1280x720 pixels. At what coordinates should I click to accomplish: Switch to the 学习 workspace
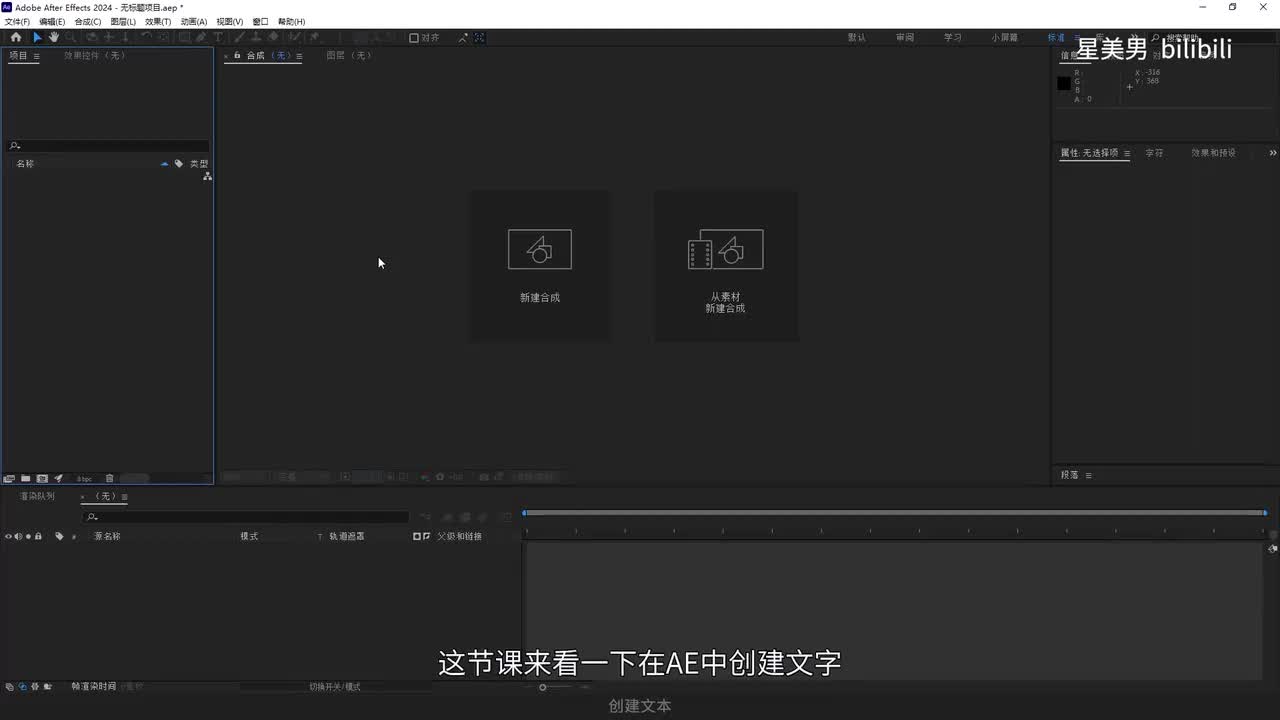pyautogui.click(x=953, y=37)
